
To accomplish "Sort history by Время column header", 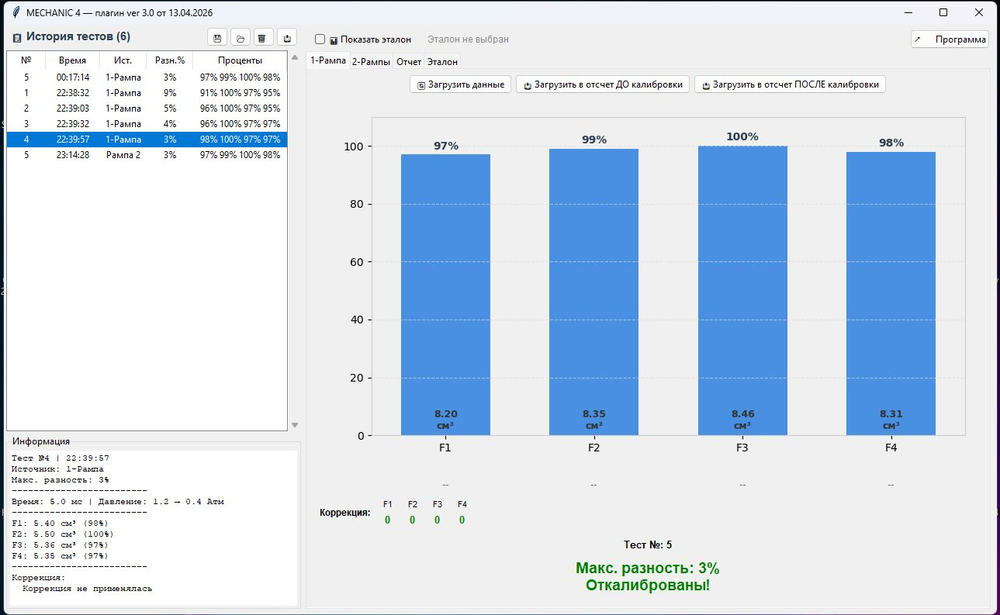I will coord(73,61).
